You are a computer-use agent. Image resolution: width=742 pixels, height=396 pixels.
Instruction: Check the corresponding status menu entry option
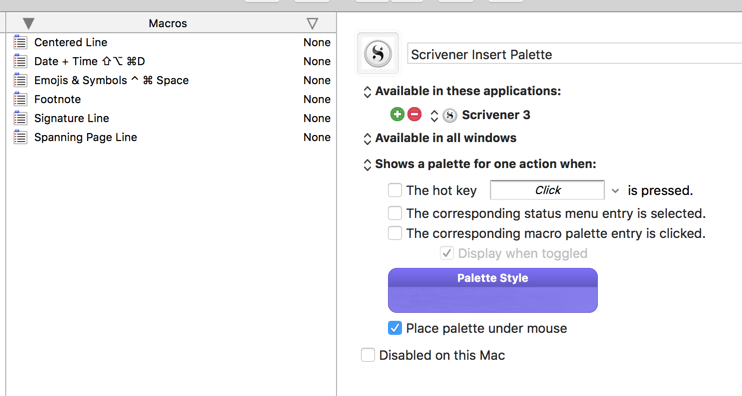[395, 213]
